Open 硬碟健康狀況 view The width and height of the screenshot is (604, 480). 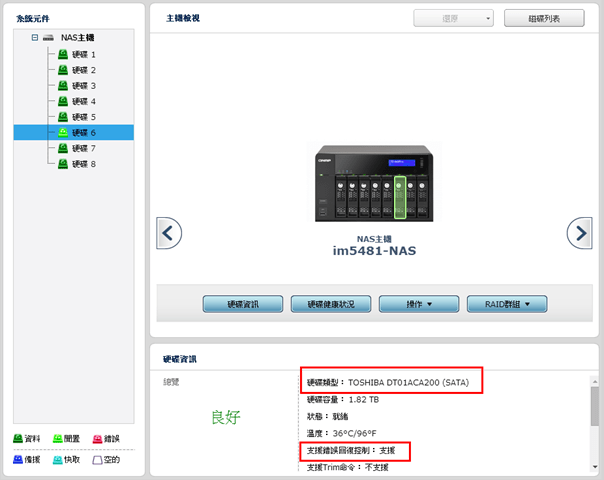(x=331, y=304)
